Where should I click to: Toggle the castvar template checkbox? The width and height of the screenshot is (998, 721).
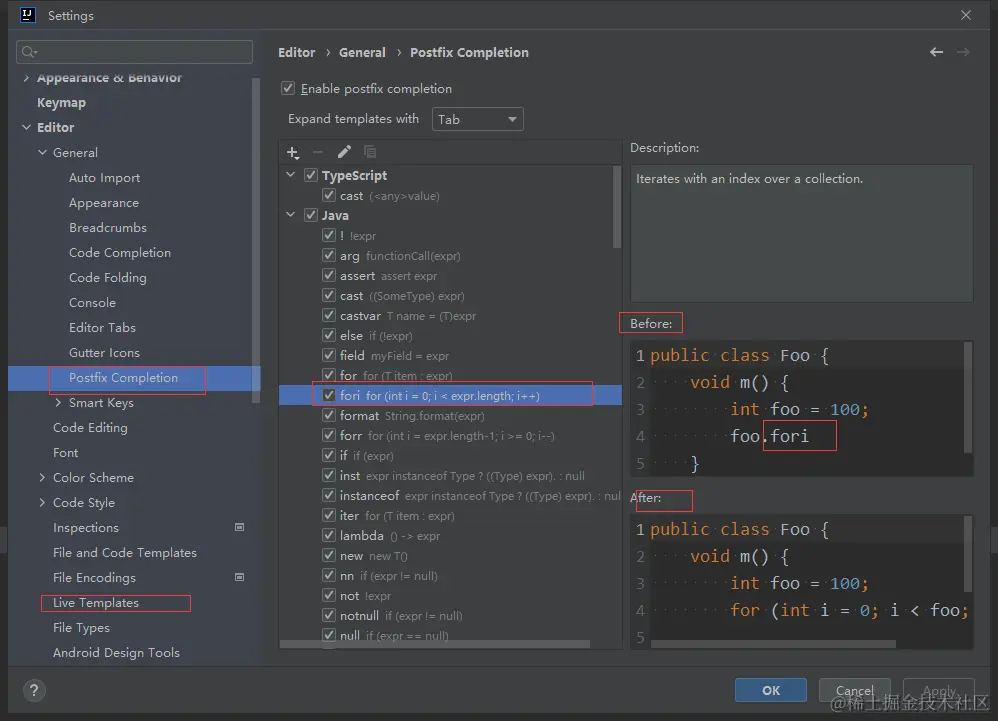pos(328,315)
